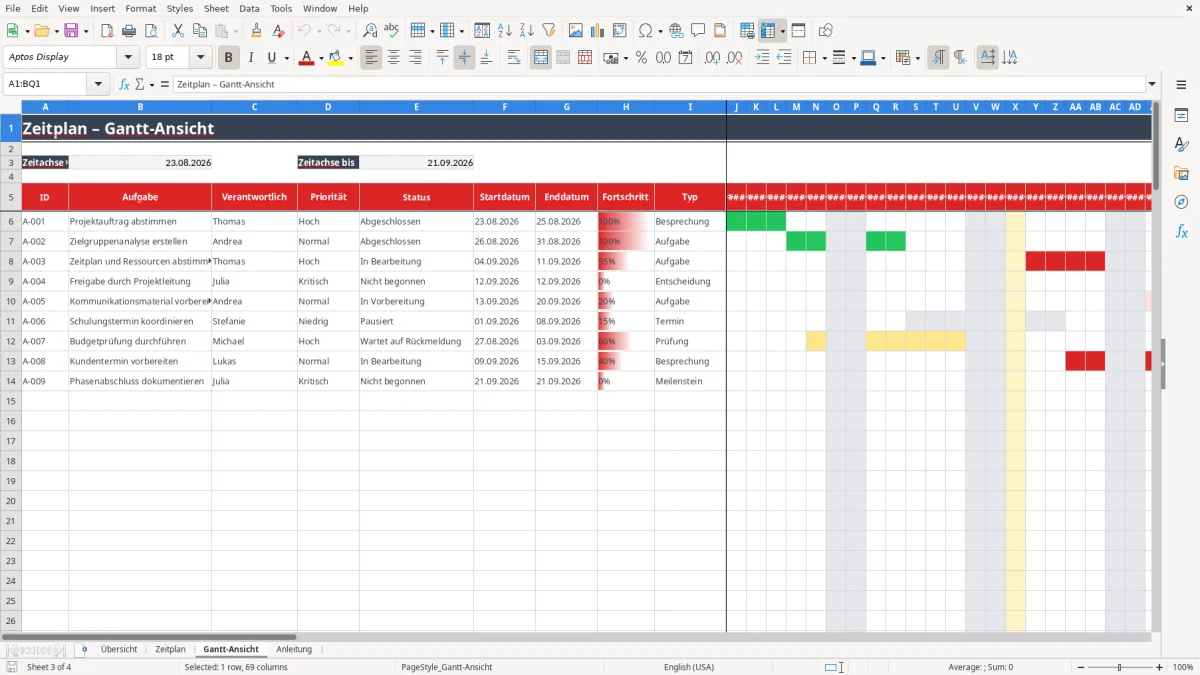Click the Zoom In plus button
Image resolution: width=1200 pixels, height=675 pixels.
[x=1161, y=667]
